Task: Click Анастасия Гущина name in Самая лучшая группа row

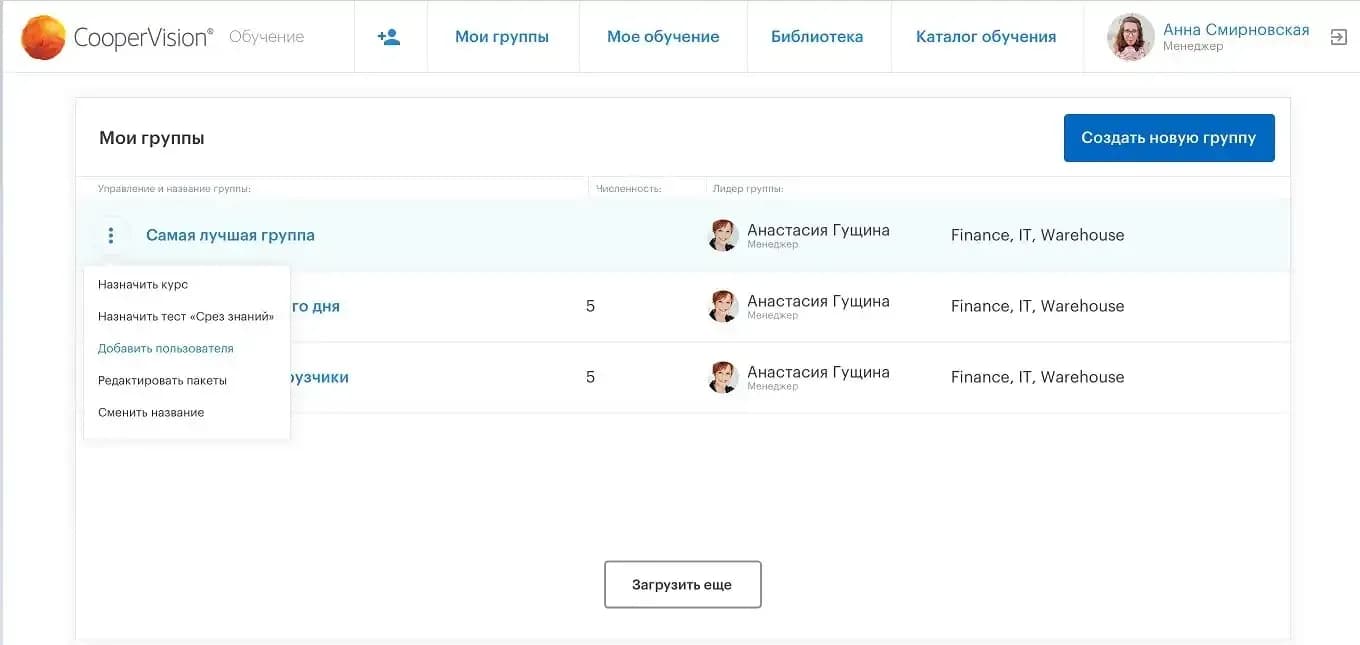Action: coord(818,230)
